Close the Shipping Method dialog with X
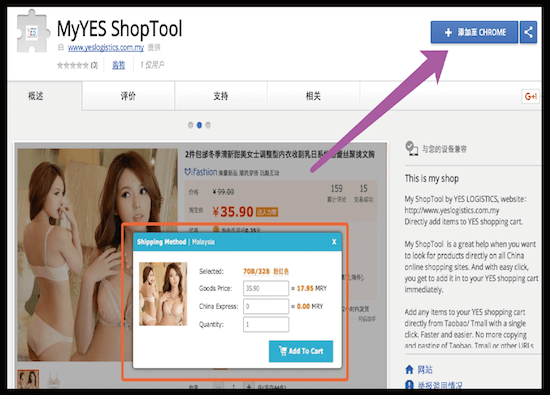 pos(334,242)
